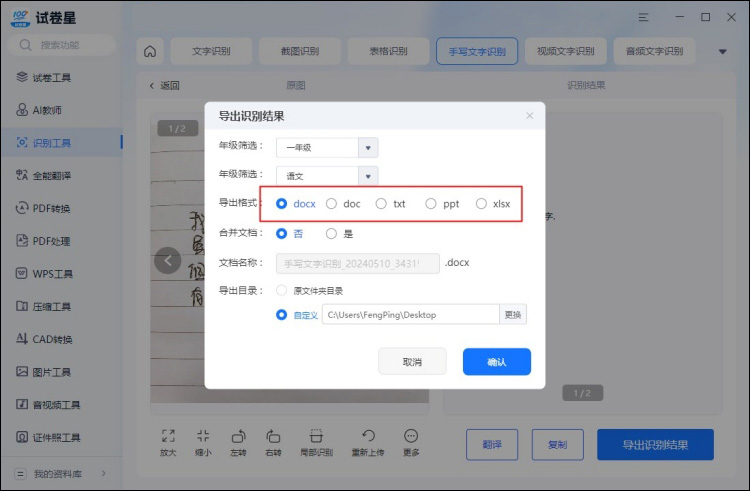Open PDF转换 in the sidebar
Viewport: 750px width, 491px height.
pos(51,208)
